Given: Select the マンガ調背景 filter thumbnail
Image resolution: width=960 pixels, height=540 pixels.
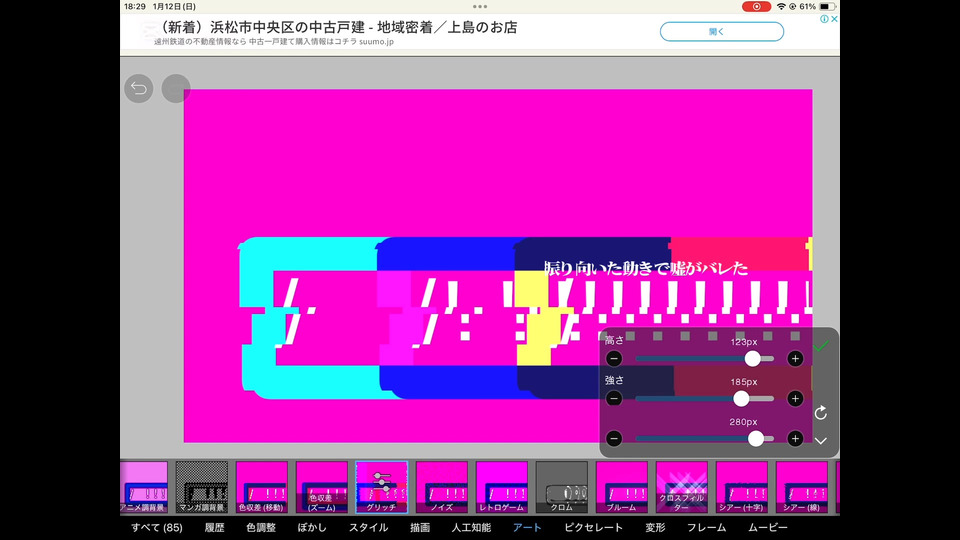Looking at the screenshot, I should [x=202, y=487].
